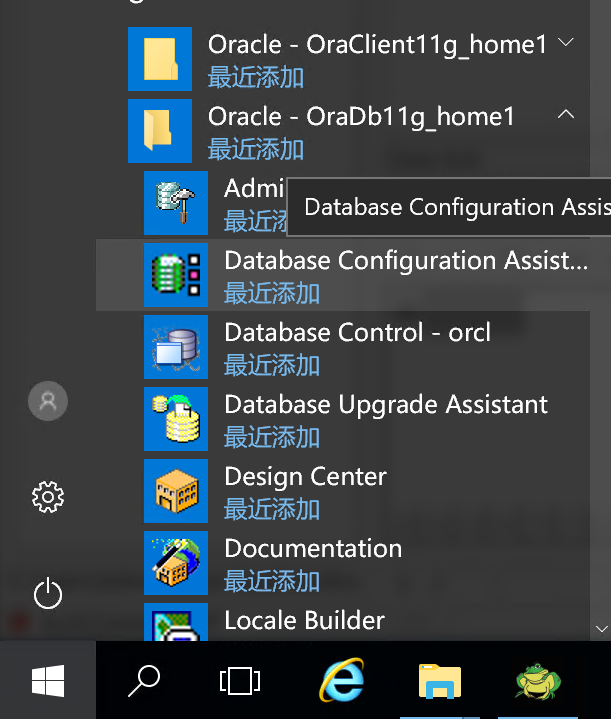Click the Documentation book icon
The image size is (611, 719).
tap(175, 563)
